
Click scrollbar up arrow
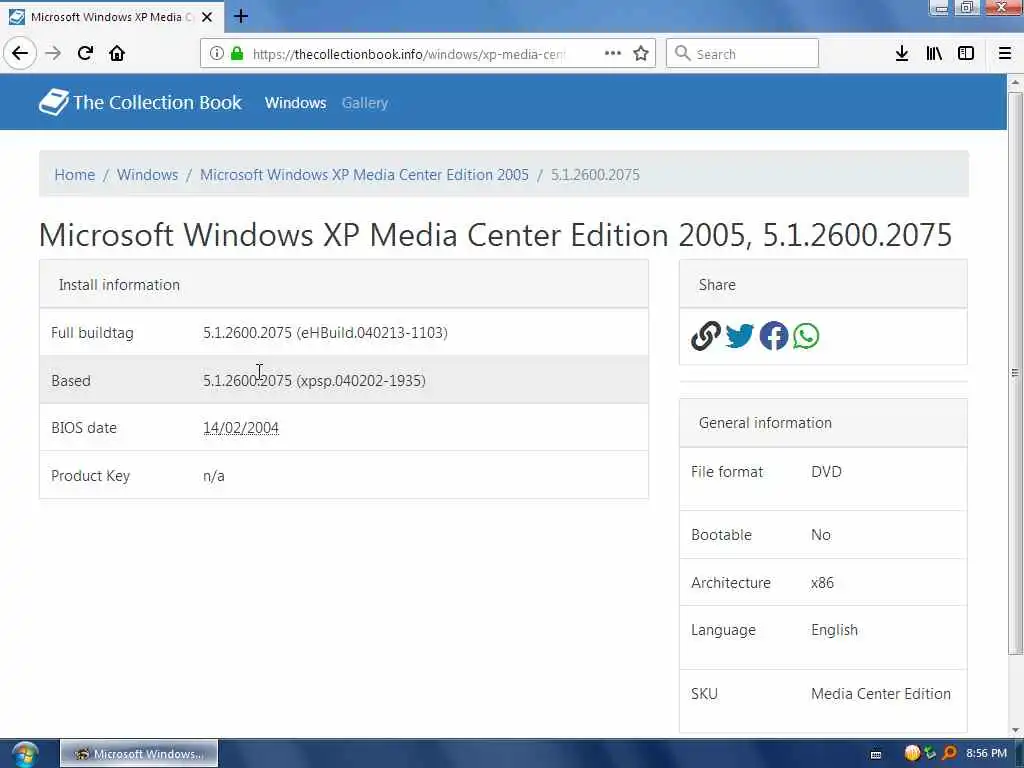click(x=1015, y=83)
